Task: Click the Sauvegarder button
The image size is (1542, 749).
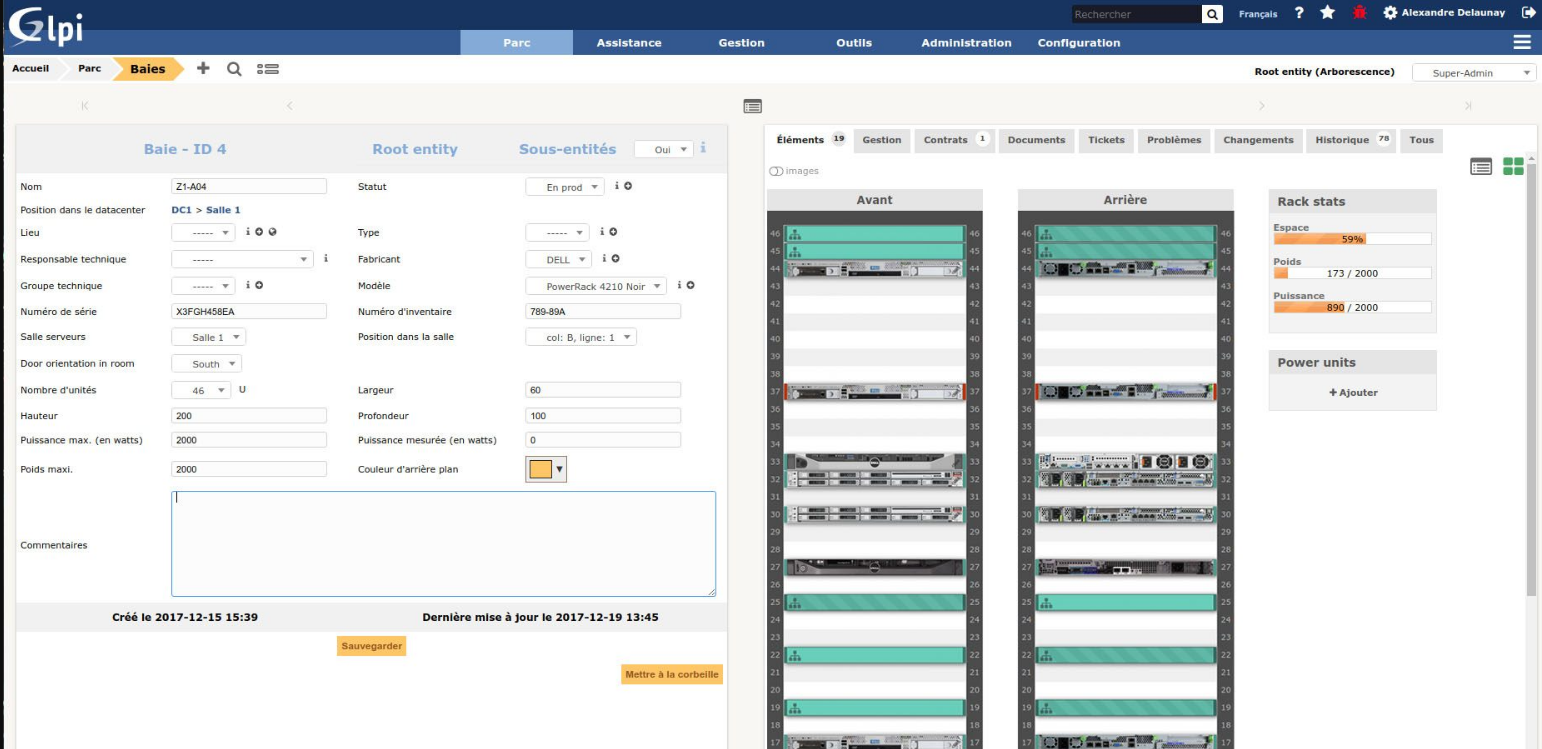Action: 372,647
